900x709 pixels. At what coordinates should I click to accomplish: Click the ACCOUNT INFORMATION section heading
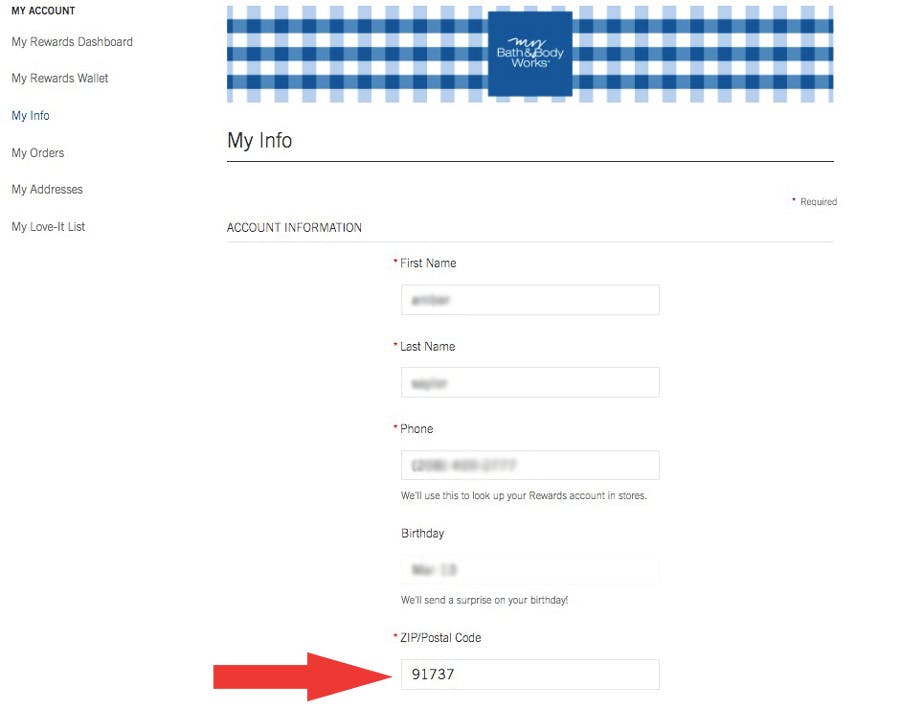(294, 228)
